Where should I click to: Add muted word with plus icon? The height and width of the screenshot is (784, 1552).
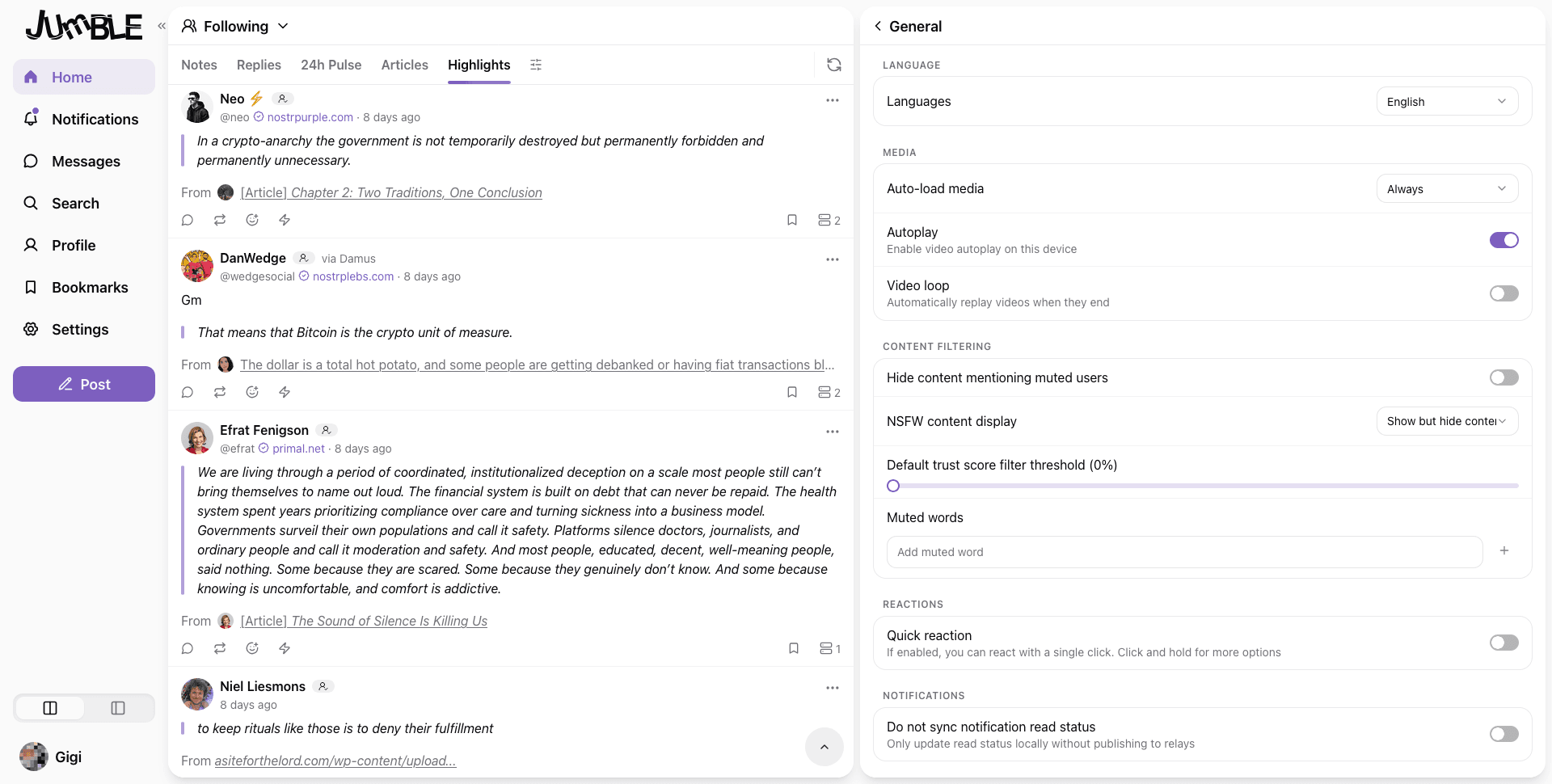coord(1504,550)
